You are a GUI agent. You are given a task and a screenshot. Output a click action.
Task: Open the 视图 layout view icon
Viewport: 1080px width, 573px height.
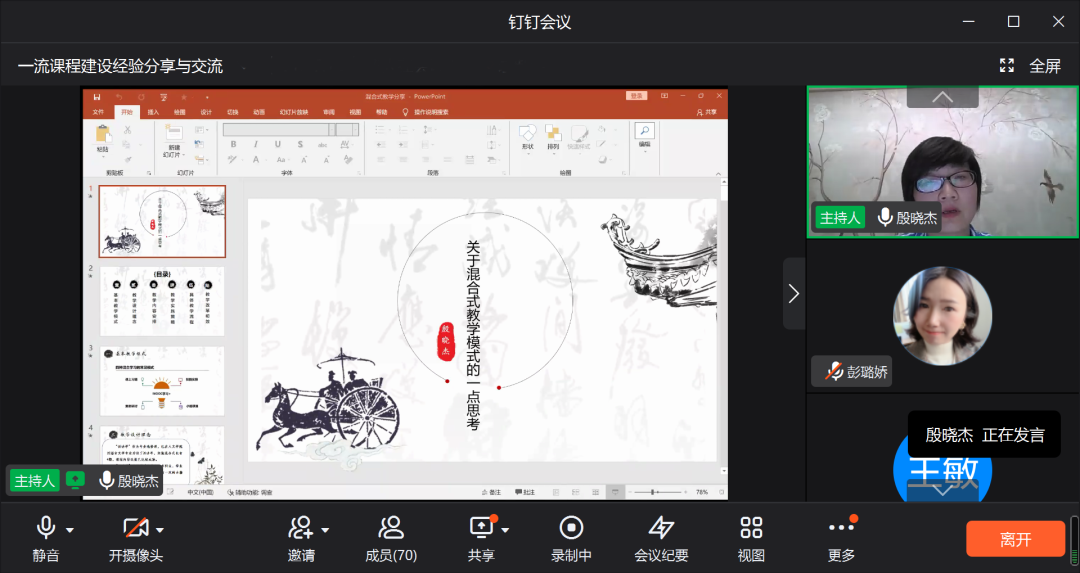(751, 528)
